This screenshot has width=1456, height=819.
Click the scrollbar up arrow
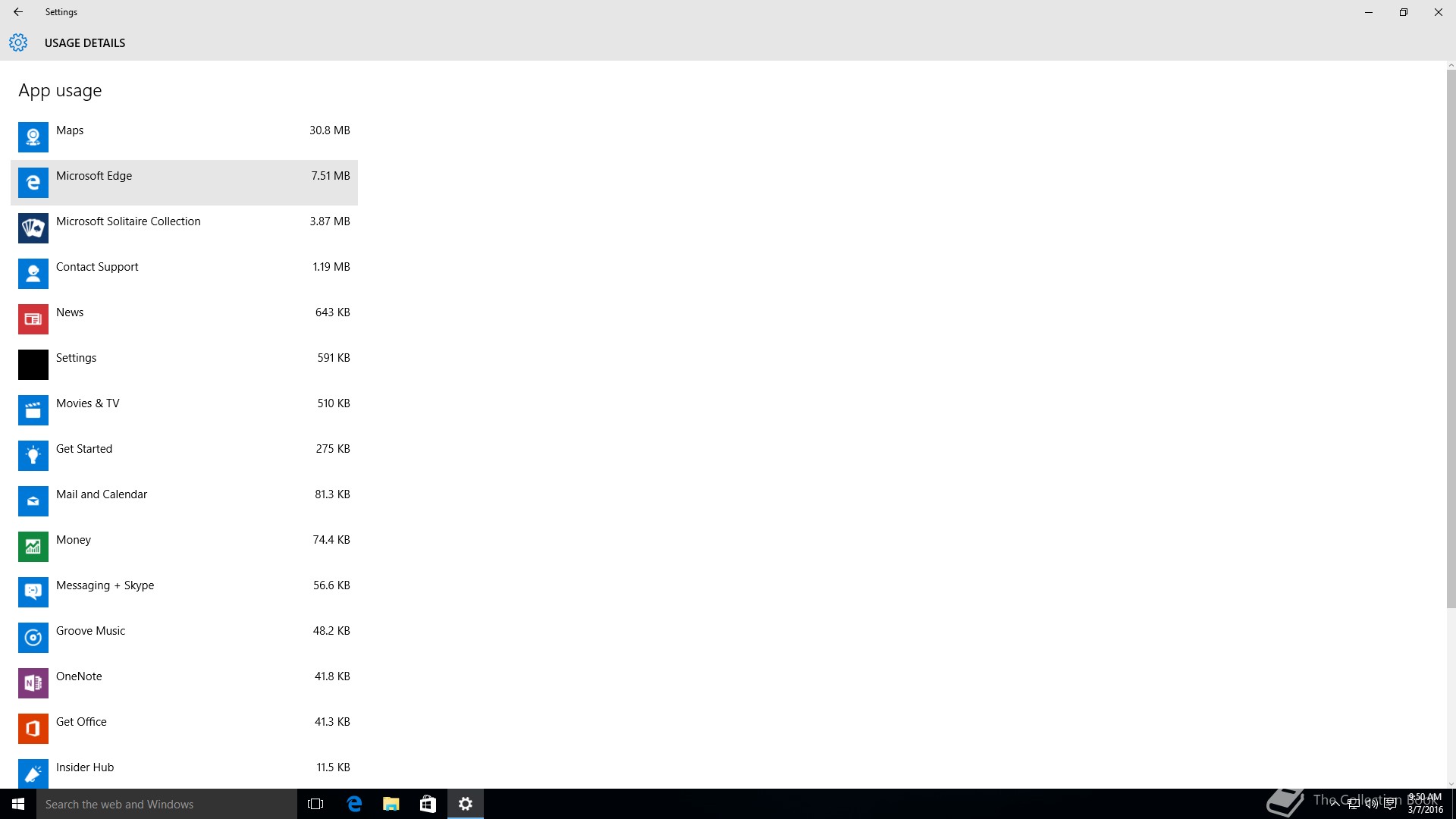tap(1451, 65)
